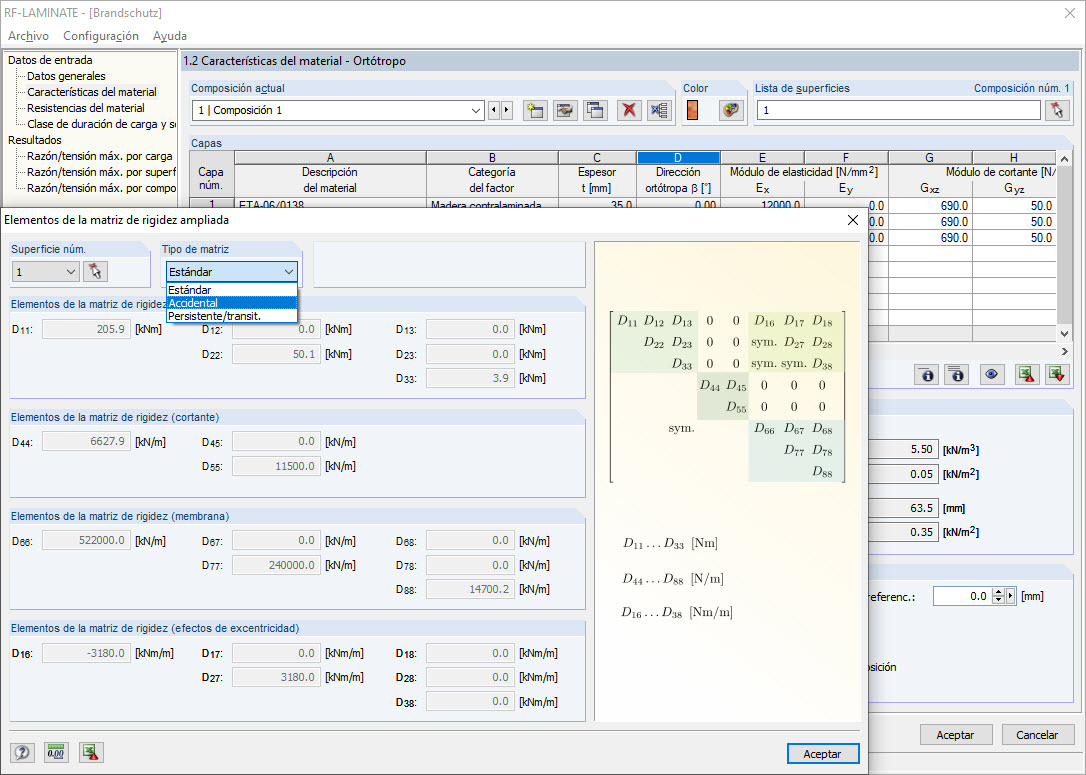The height and width of the screenshot is (775, 1086).
Task: Select column D header in layers table
Action: point(678,158)
